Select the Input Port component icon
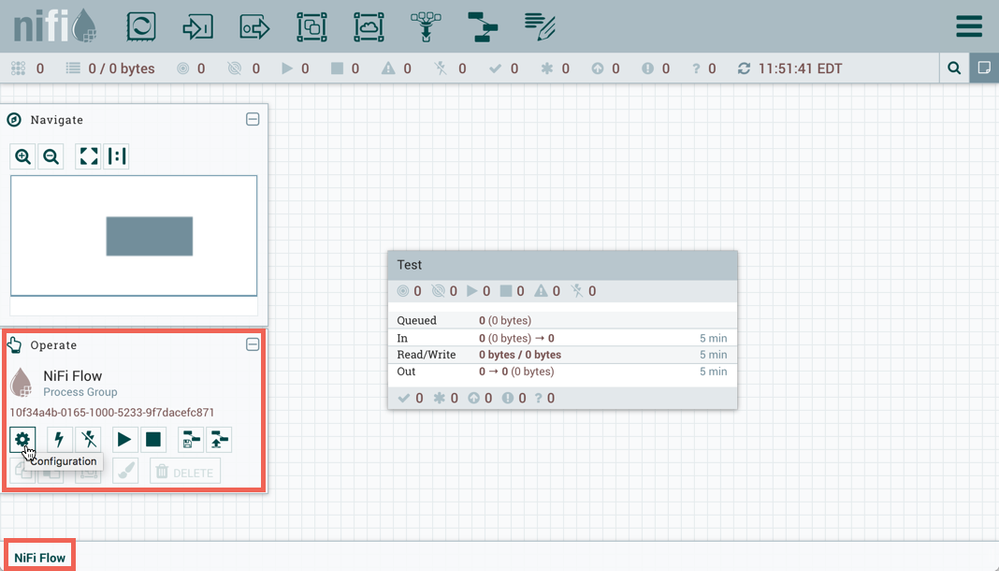The image size is (999, 571). (198, 26)
